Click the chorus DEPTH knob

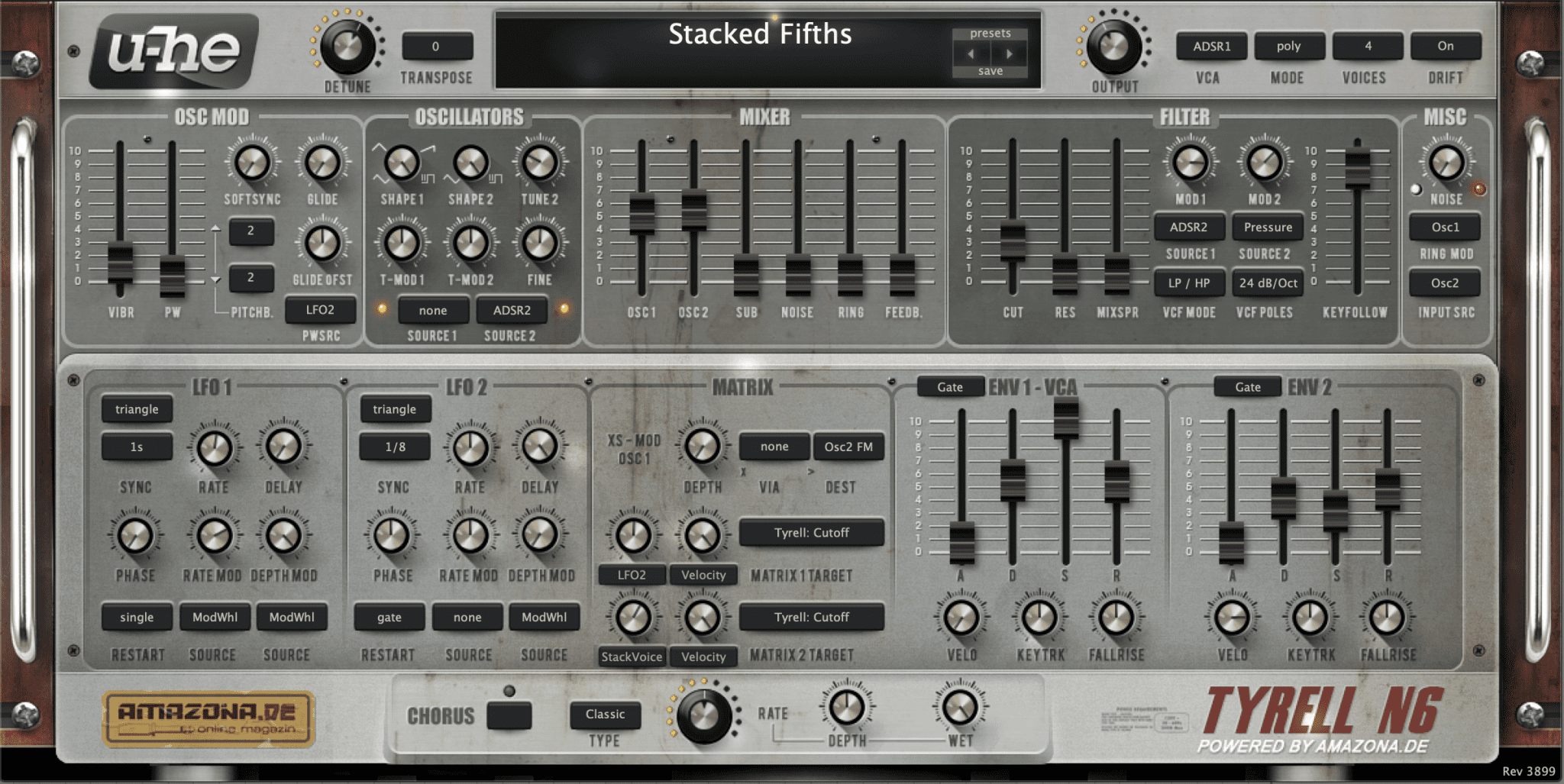point(847,708)
